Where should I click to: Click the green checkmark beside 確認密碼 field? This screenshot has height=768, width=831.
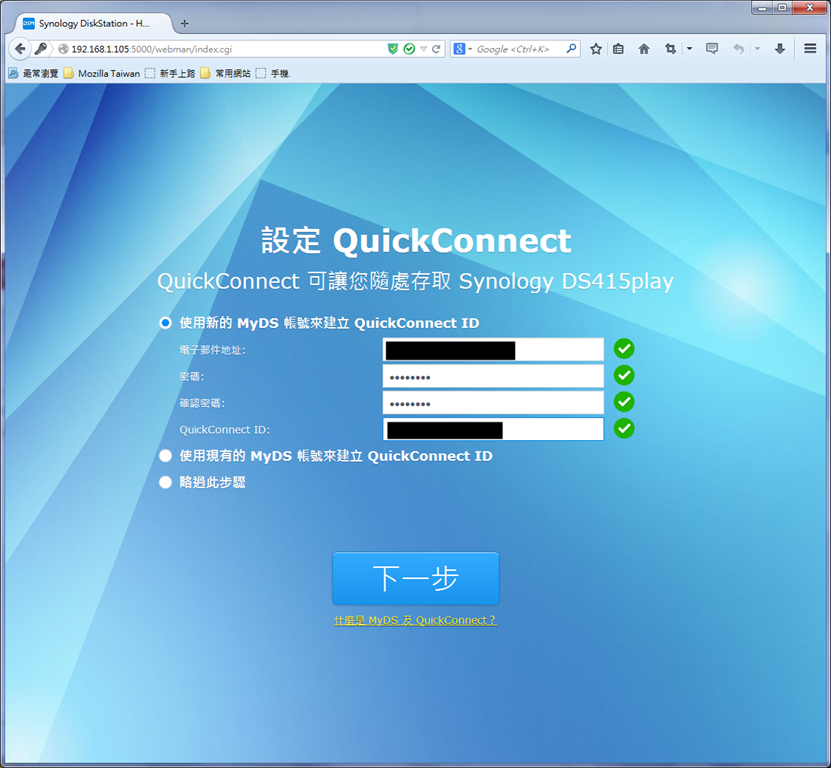pos(624,402)
